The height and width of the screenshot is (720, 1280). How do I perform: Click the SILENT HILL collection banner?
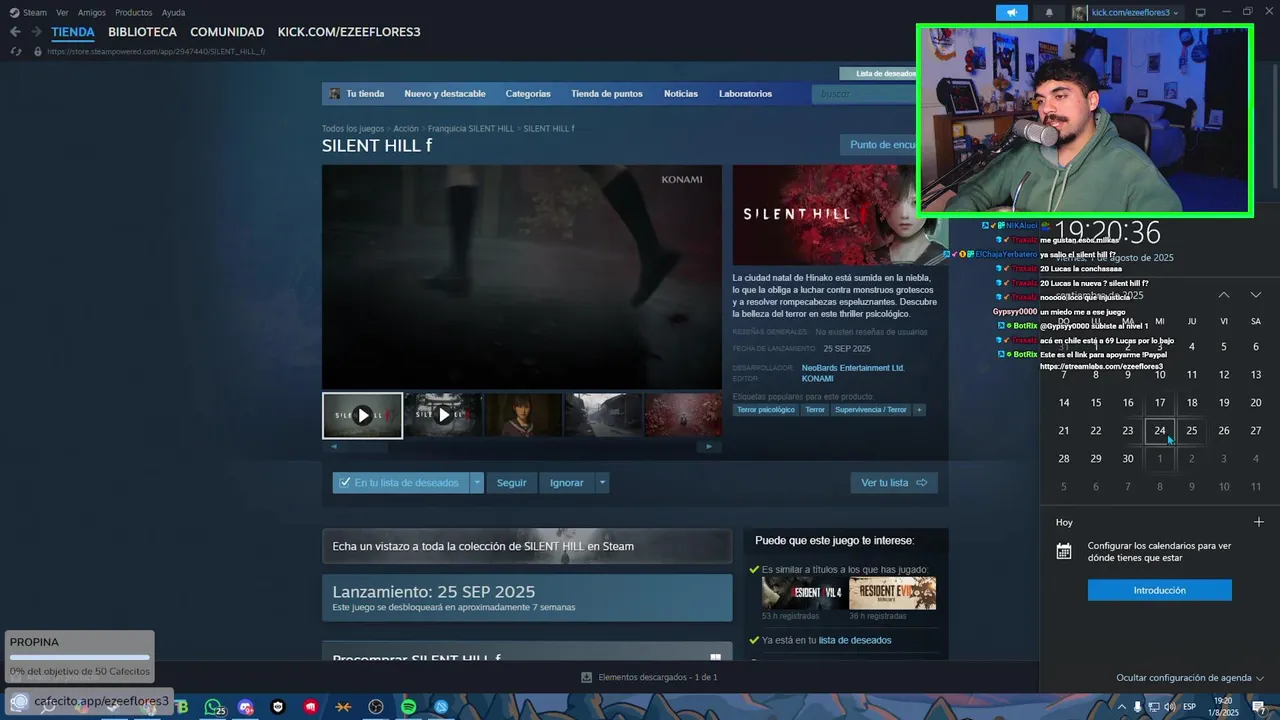point(527,546)
